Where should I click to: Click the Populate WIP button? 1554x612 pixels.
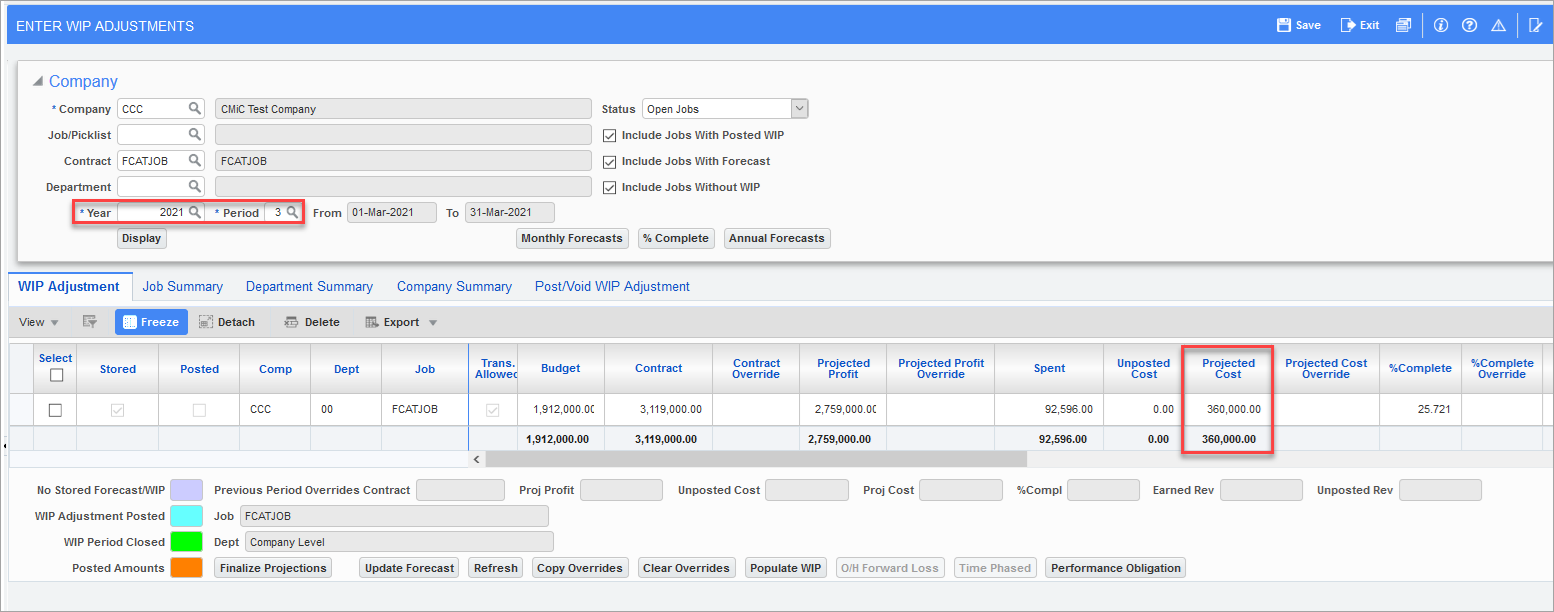click(786, 568)
